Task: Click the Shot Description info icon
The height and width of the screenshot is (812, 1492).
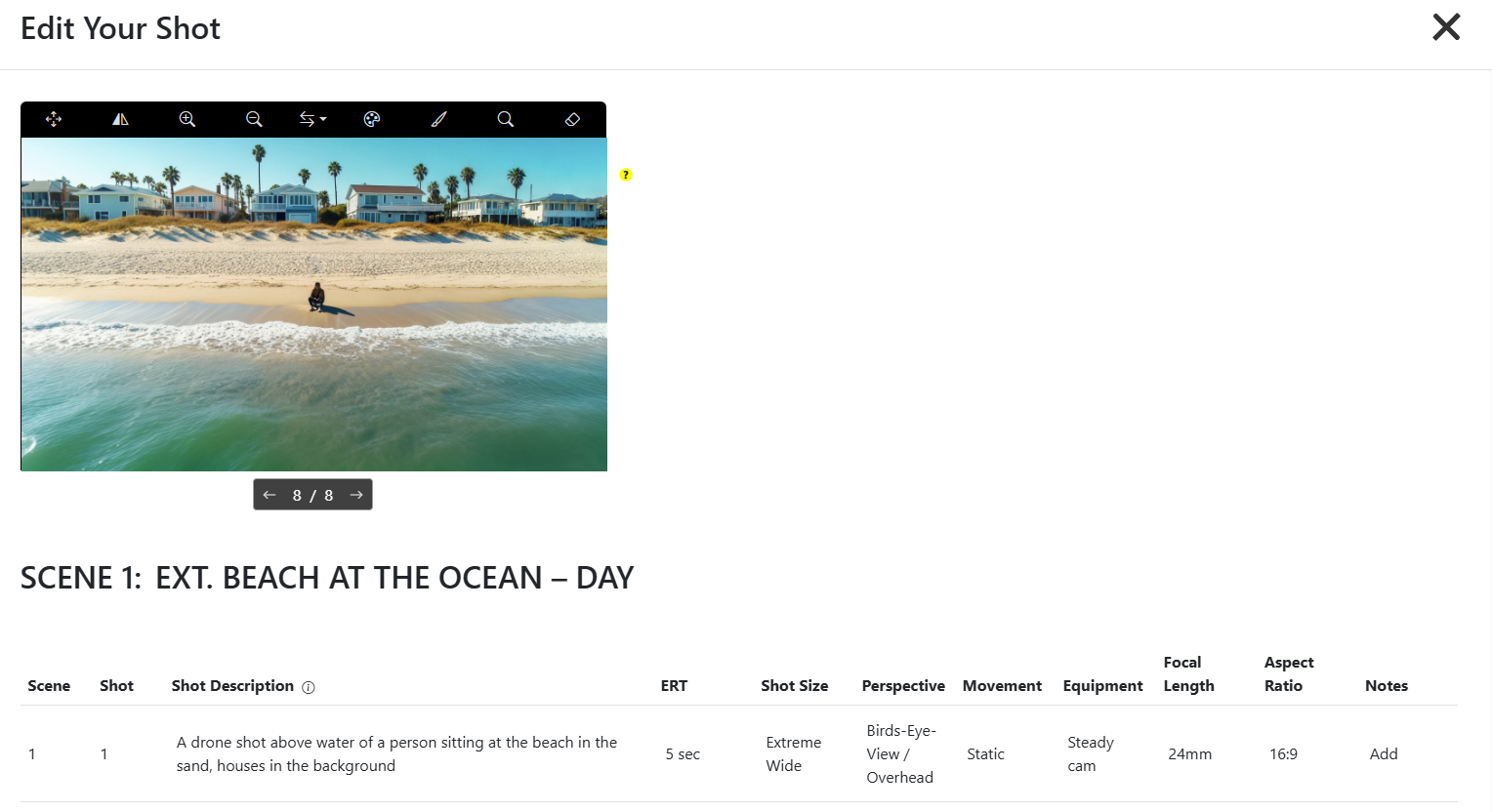Action: point(309,687)
